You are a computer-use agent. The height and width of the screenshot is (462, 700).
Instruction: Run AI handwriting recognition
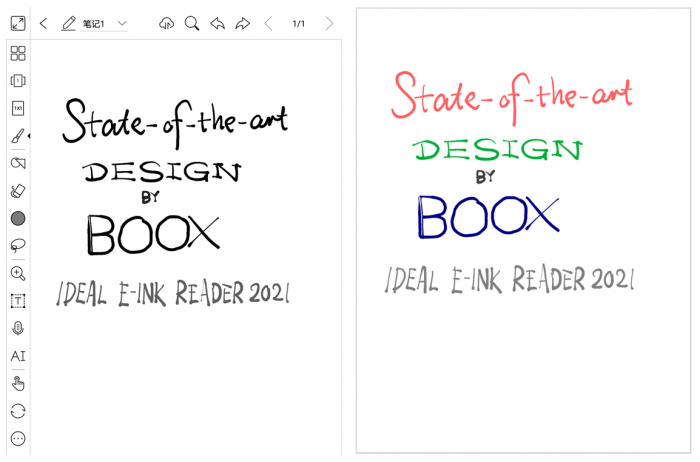coord(18,356)
